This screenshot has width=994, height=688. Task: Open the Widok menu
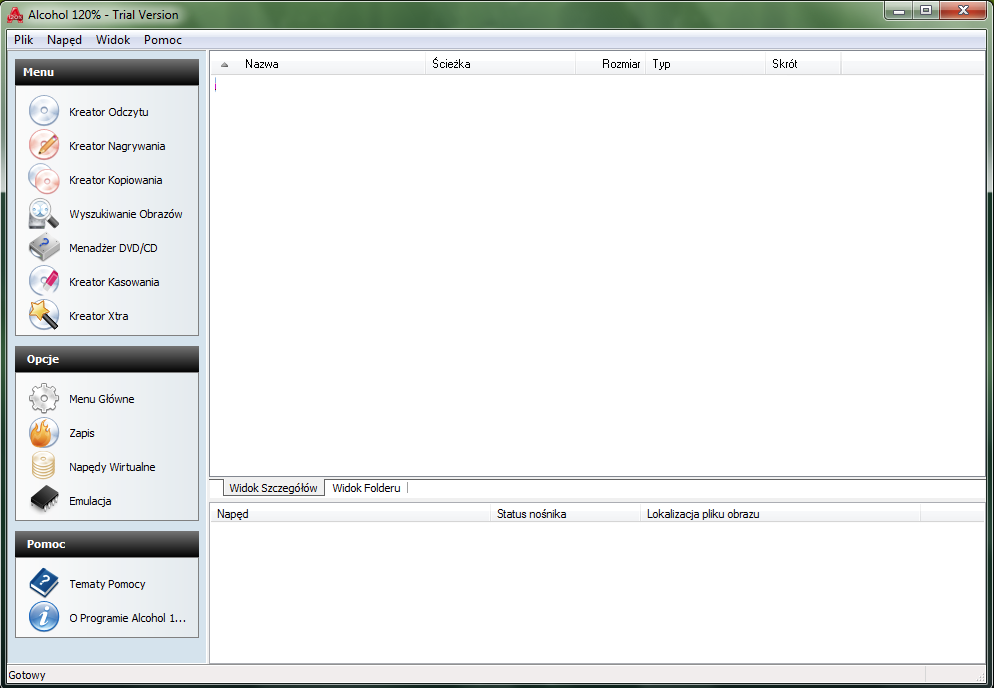pos(113,39)
